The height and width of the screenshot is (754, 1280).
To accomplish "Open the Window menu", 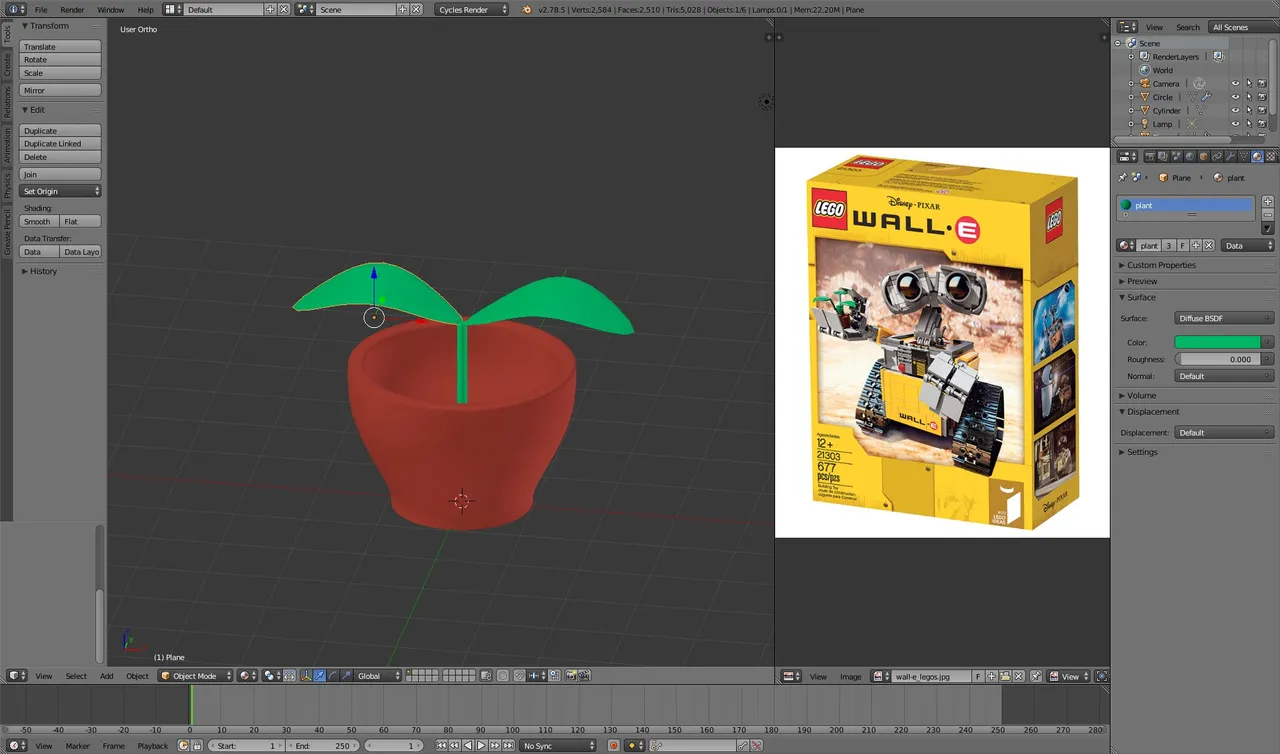I will tap(110, 9).
